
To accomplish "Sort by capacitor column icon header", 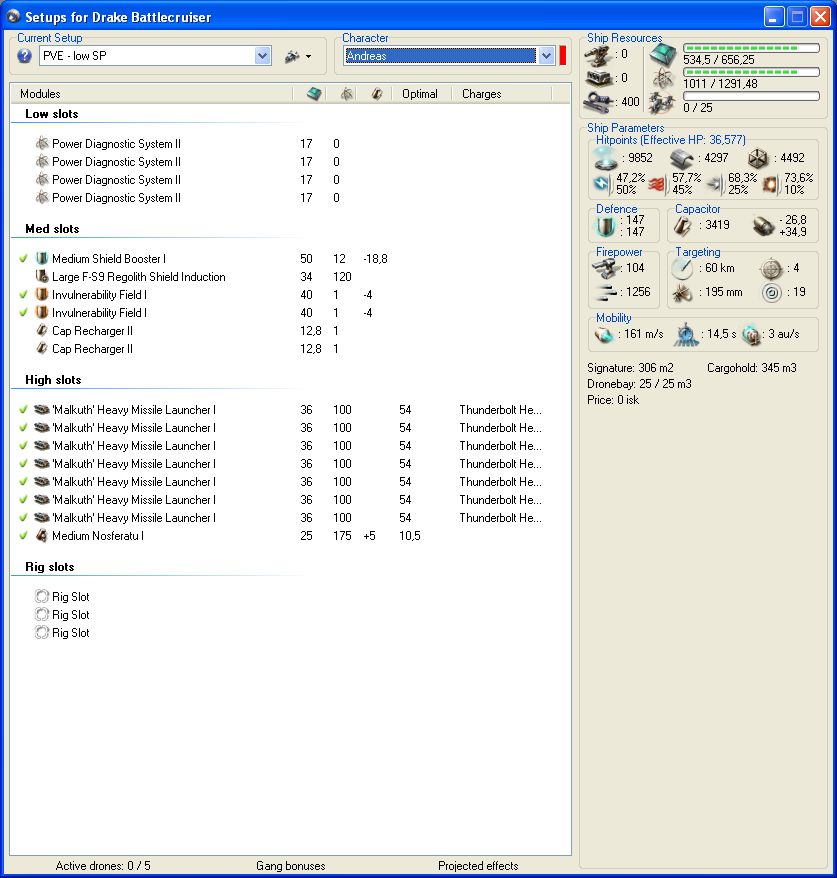I will [377, 94].
